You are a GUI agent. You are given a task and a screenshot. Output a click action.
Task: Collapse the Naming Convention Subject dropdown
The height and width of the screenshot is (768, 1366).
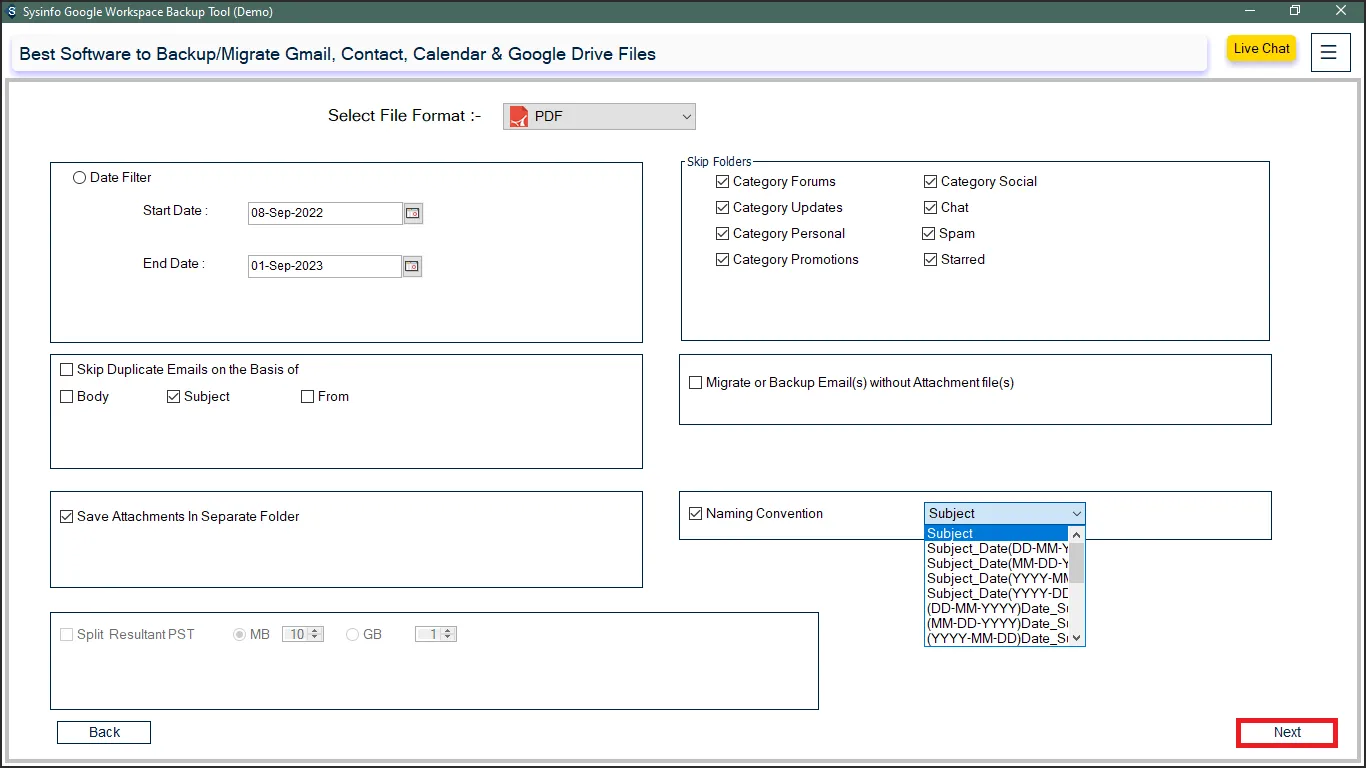(x=1076, y=514)
